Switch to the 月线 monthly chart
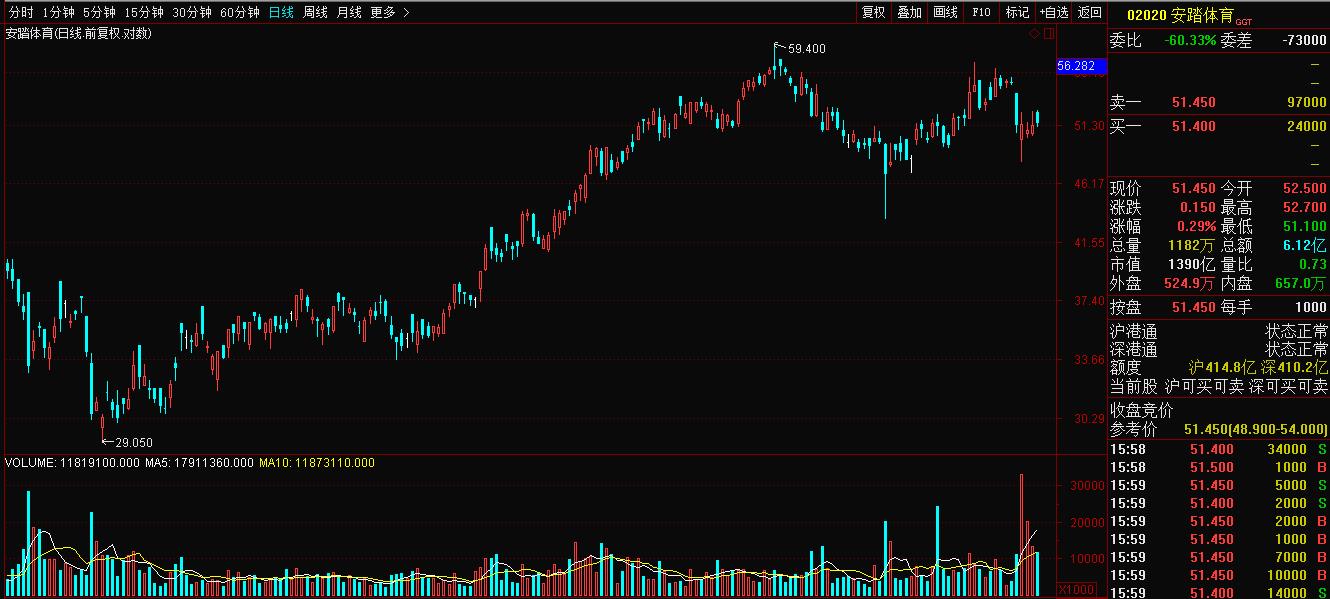Screen dimensions: 1330x599 [x=349, y=12]
